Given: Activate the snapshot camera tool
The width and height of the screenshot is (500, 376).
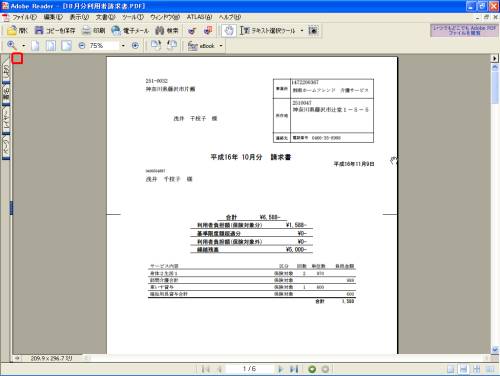Looking at the screenshot, I should (313, 31).
